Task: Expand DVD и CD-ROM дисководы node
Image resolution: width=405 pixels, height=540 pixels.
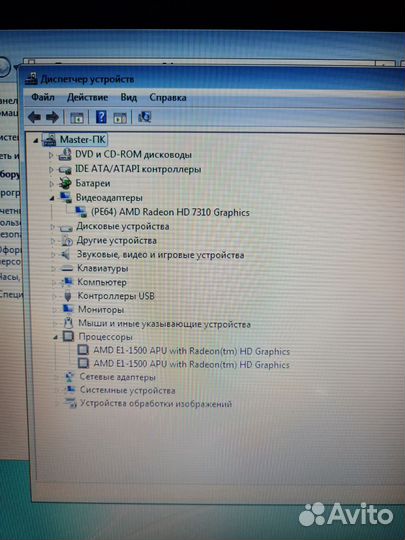Action: pyautogui.click(x=51, y=155)
